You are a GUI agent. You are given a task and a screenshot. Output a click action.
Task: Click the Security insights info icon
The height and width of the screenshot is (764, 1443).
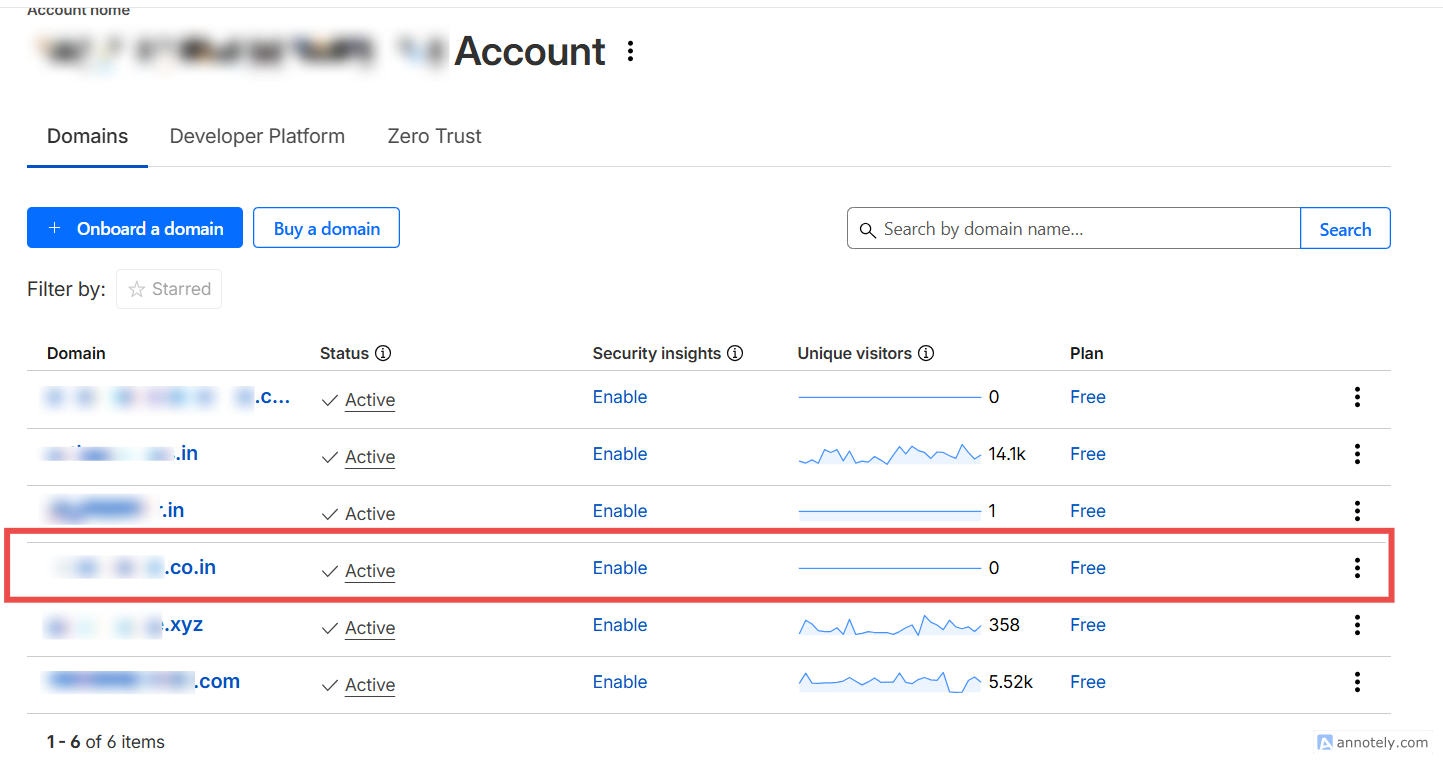(x=735, y=353)
